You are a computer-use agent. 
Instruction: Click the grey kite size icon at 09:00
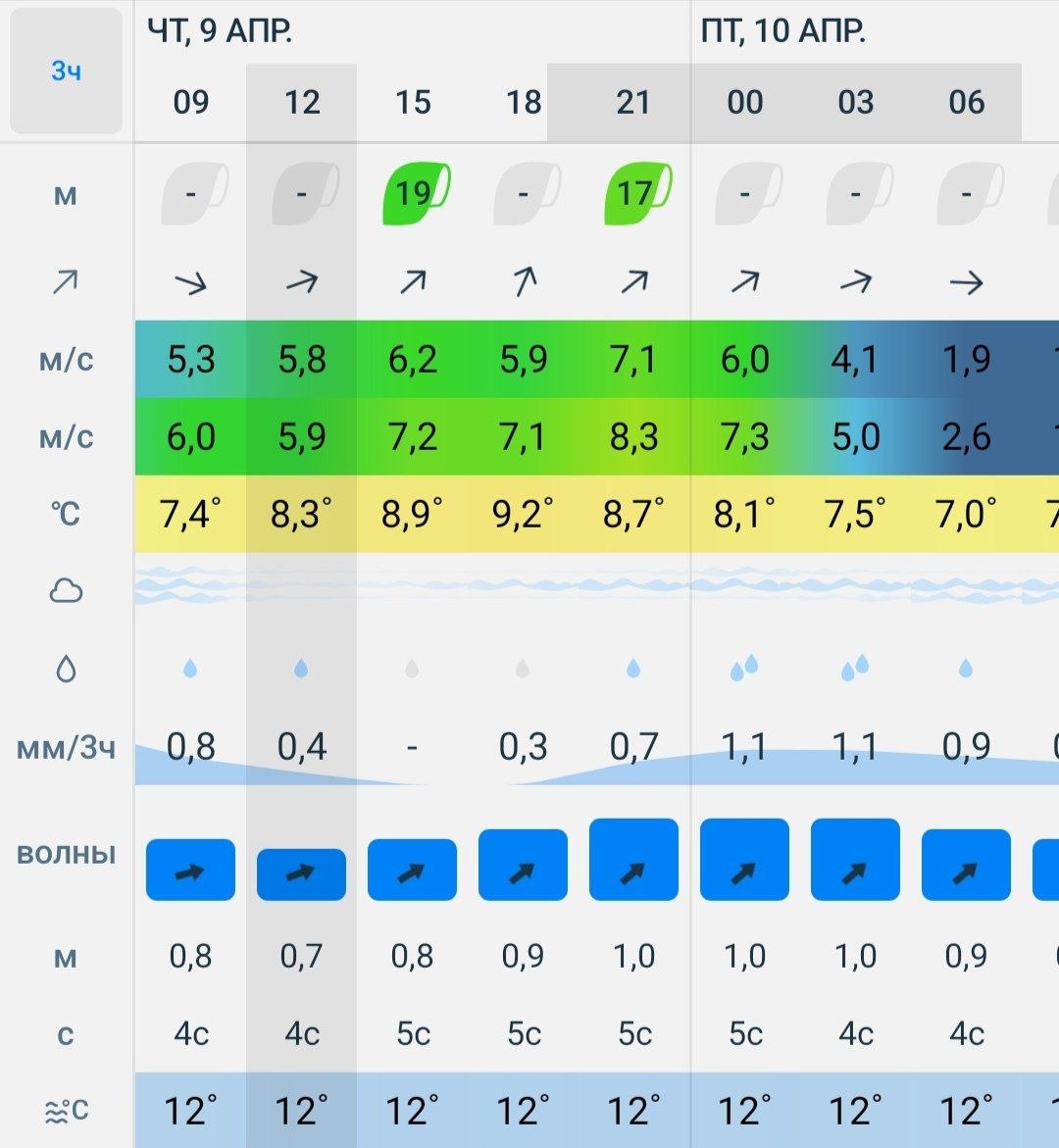pyautogui.click(x=193, y=194)
